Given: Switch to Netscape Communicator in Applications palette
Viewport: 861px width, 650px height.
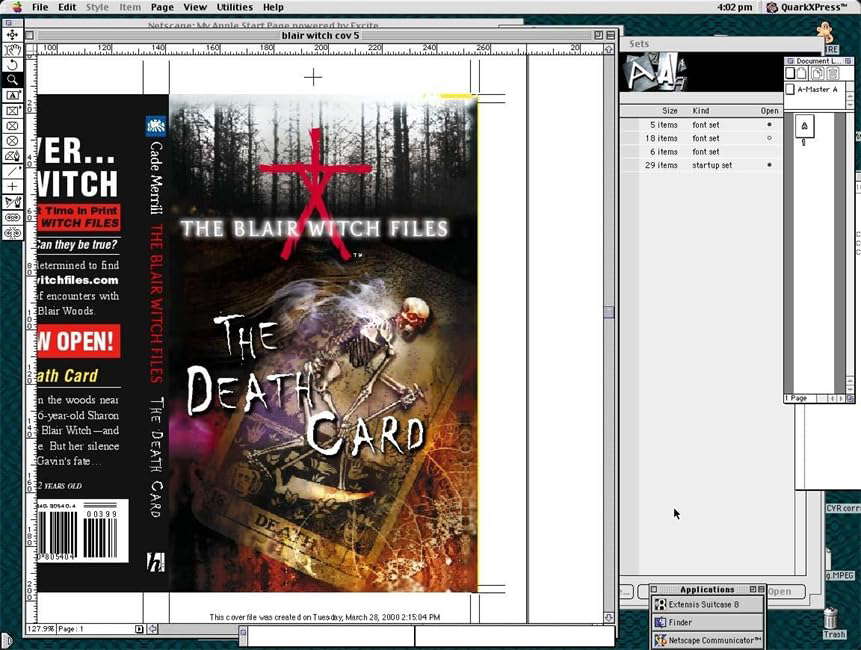Looking at the screenshot, I should pos(707,640).
